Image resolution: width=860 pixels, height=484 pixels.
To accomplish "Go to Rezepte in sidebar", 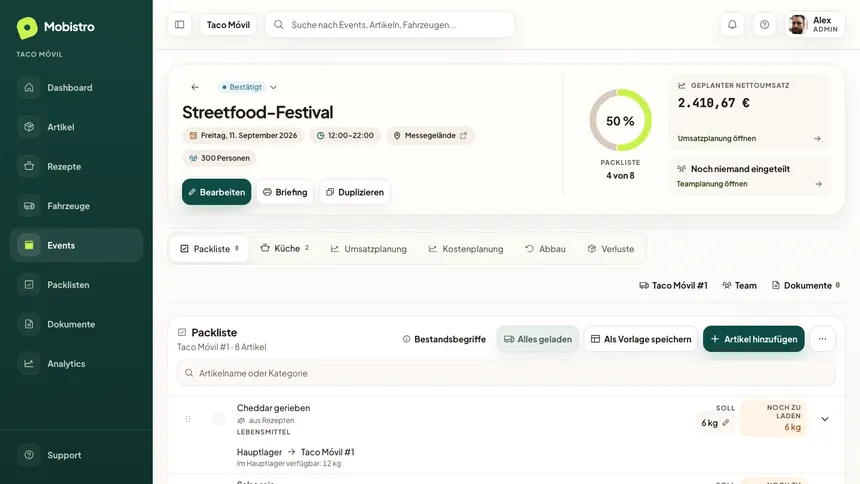I will coord(76,167).
